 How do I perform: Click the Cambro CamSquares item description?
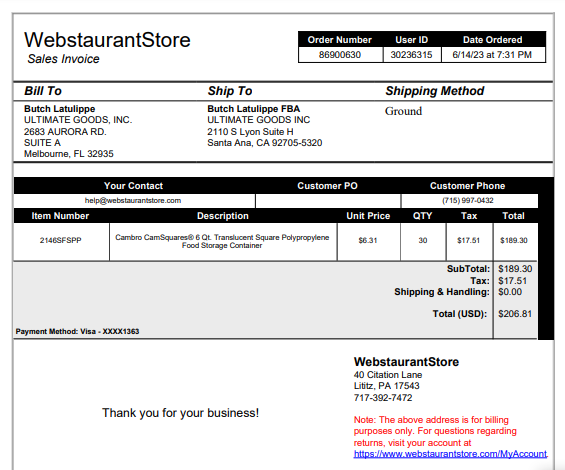coord(222,241)
